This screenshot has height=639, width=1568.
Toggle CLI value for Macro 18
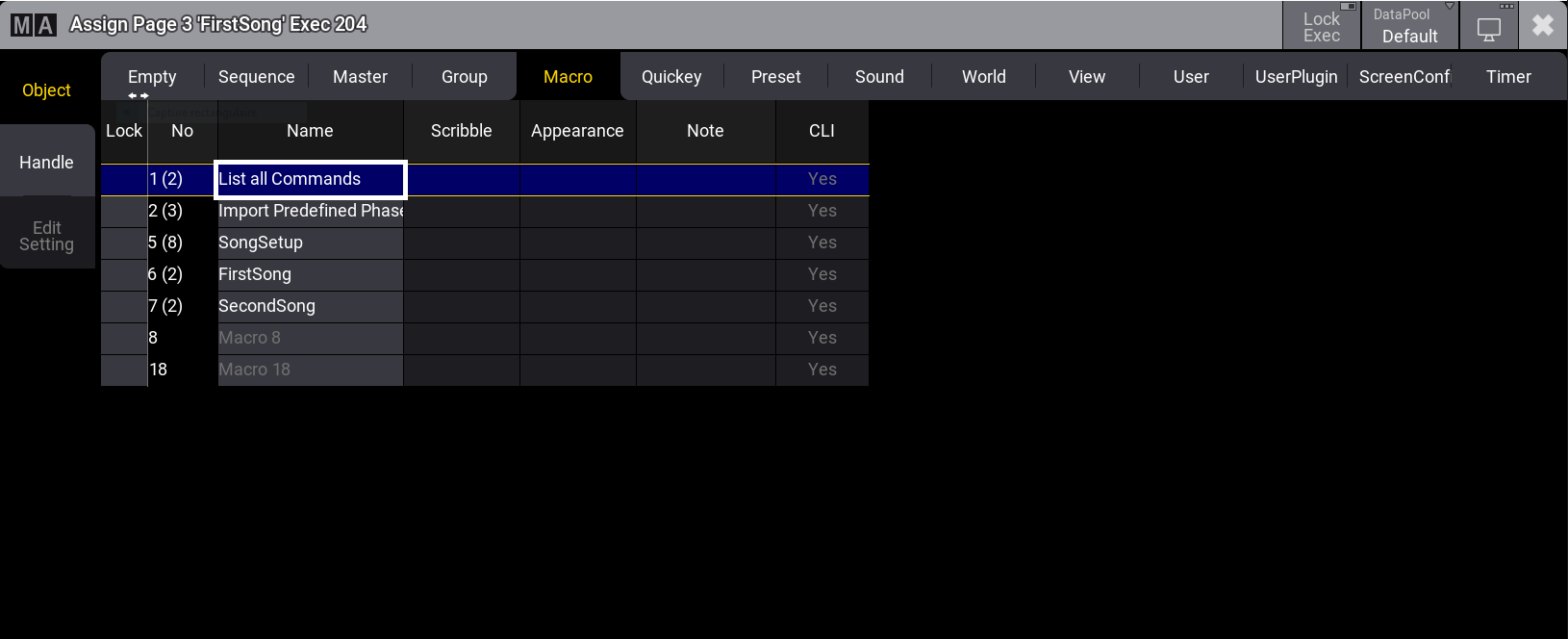click(822, 370)
